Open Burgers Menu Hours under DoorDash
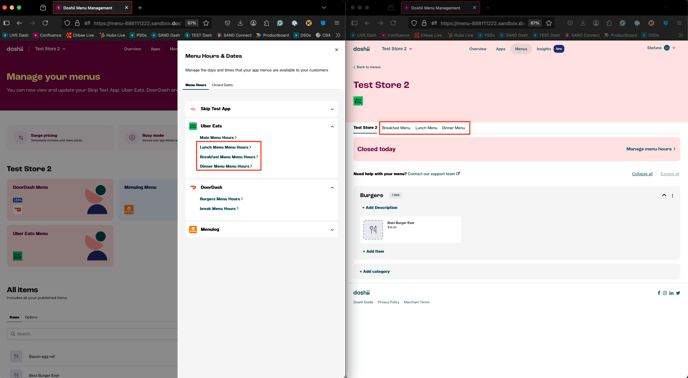This screenshot has height=378, width=688. click(221, 199)
